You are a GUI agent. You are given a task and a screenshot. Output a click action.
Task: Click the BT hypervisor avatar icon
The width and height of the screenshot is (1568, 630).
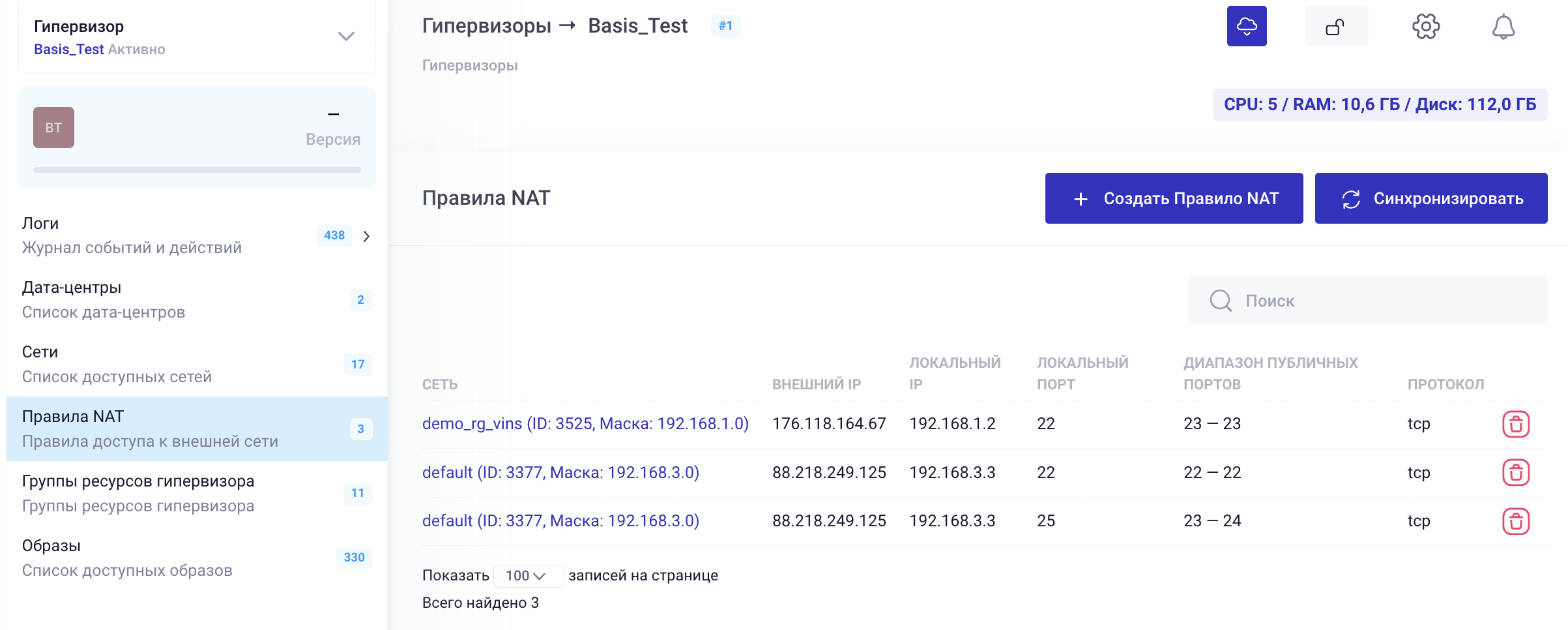click(53, 127)
